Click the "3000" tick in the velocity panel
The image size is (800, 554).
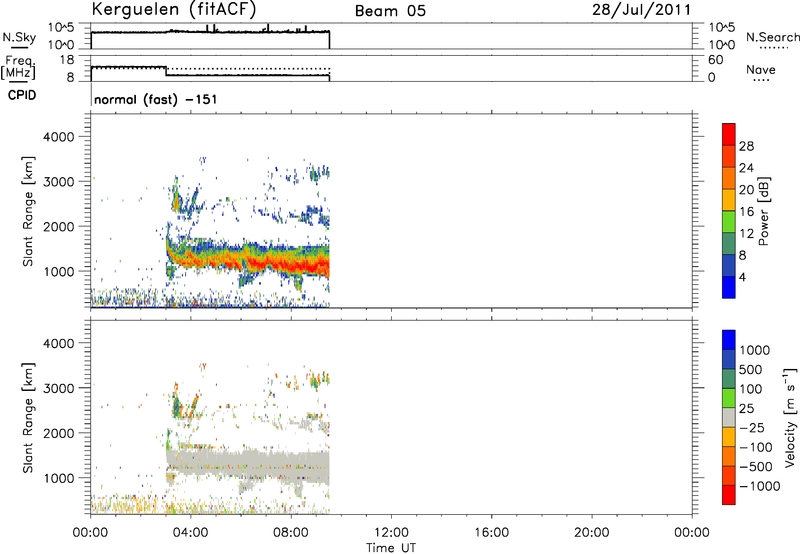coord(58,388)
